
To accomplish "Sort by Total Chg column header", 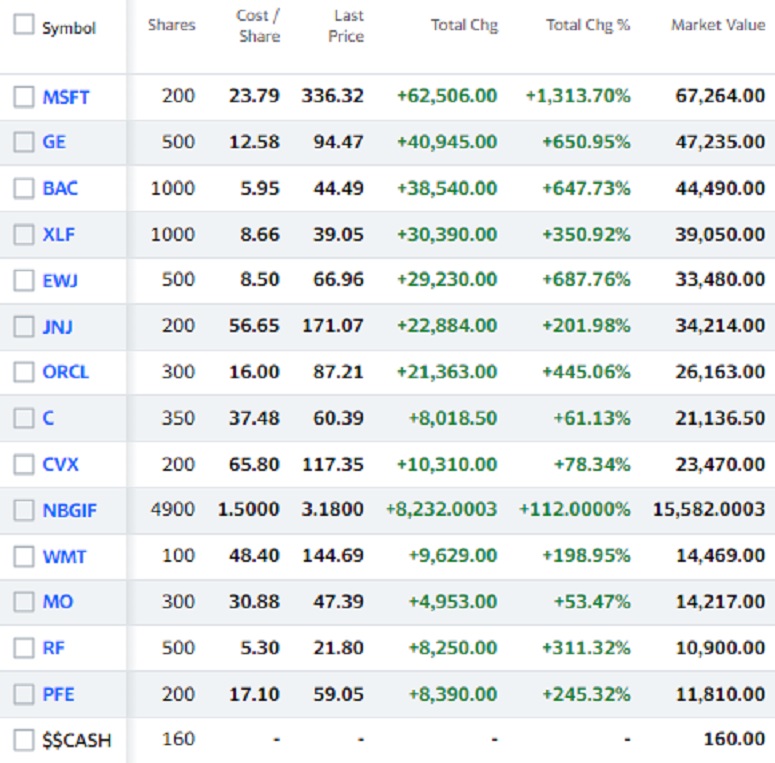I will (x=464, y=25).
